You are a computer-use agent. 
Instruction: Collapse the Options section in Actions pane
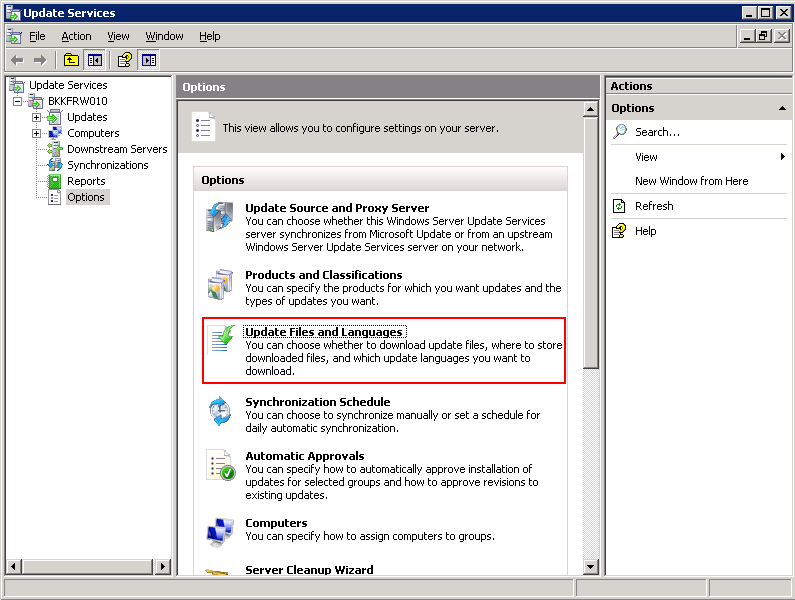pyautogui.click(x=782, y=108)
